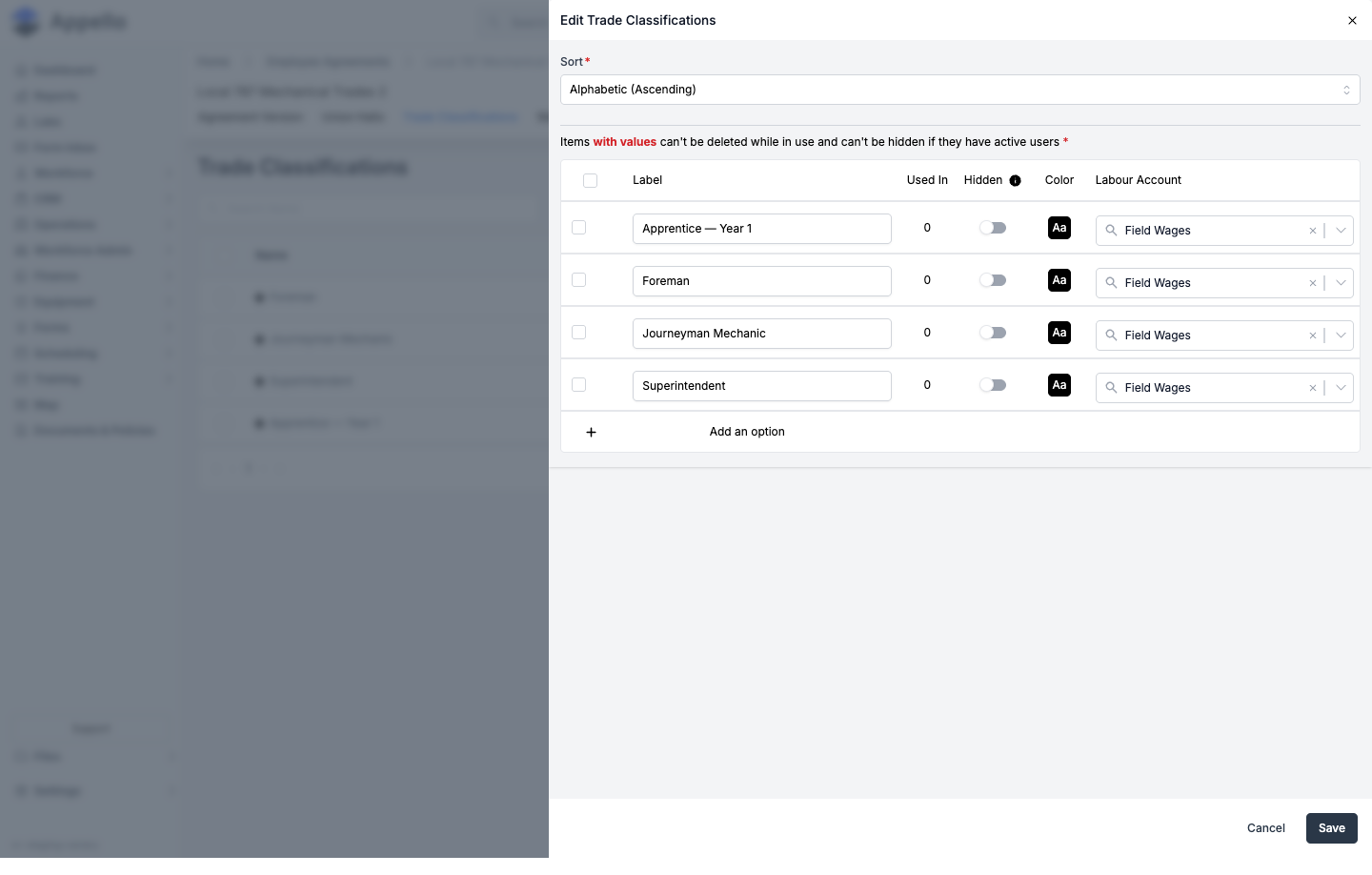
Task: Click the Hidden column info icon
Action: [x=1016, y=181]
